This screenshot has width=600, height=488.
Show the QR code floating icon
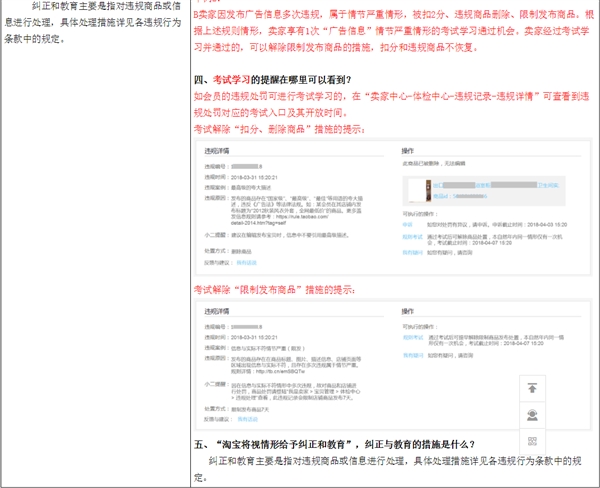click(531, 441)
